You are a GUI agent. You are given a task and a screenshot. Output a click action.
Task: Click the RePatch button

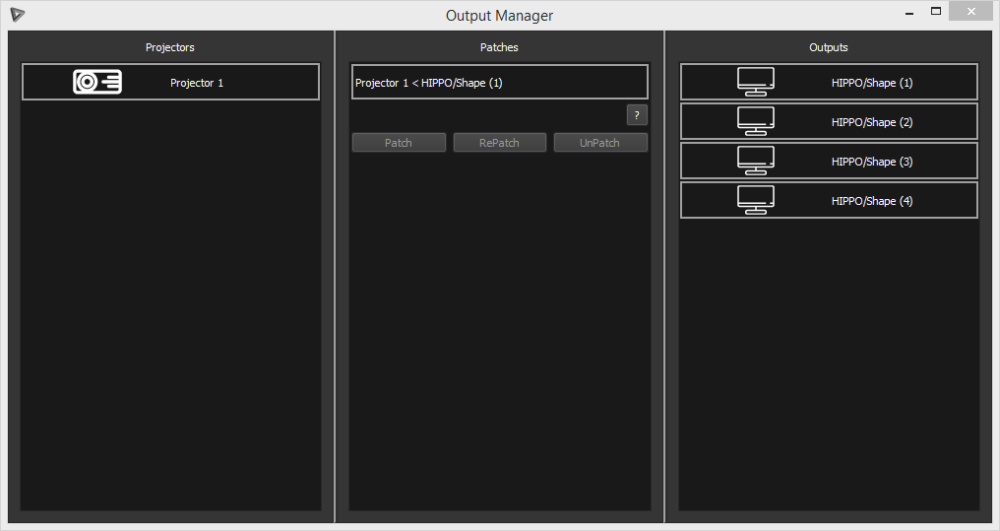coord(499,143)
